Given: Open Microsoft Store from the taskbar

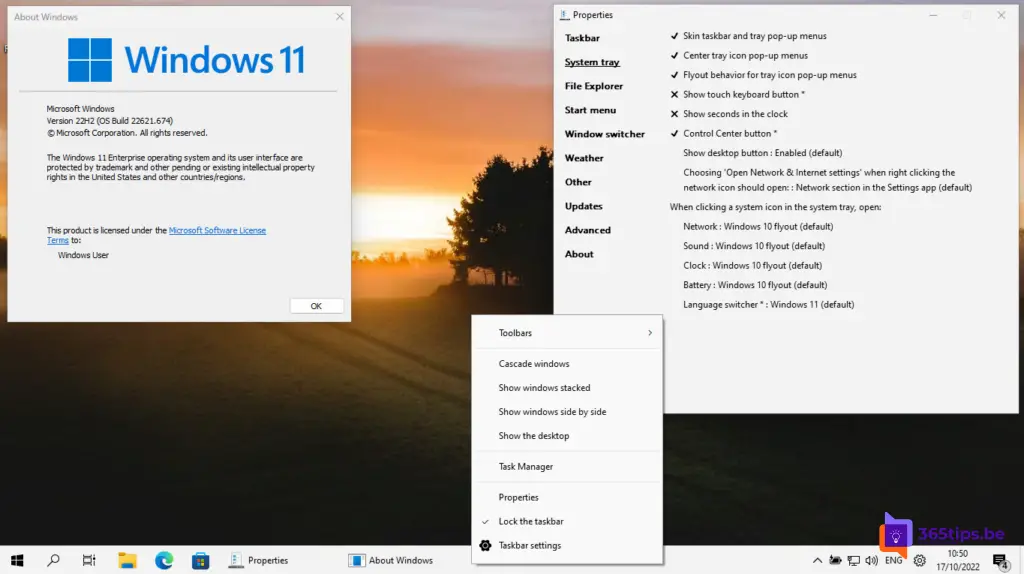Looking at the screenshot, I should coord(200,560).
